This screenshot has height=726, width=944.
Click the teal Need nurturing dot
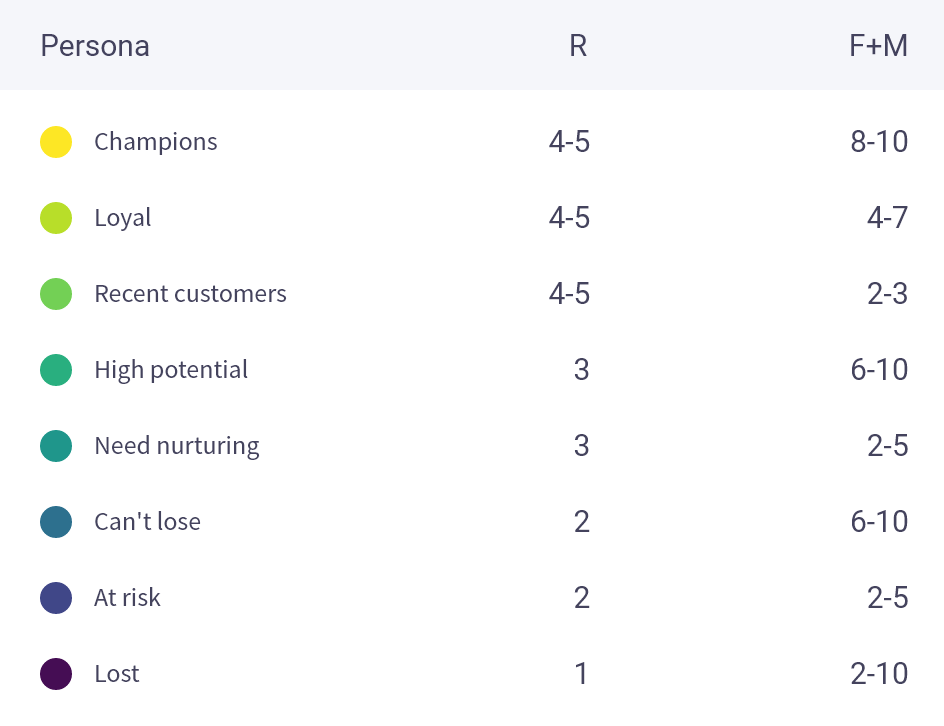point(56,446)
